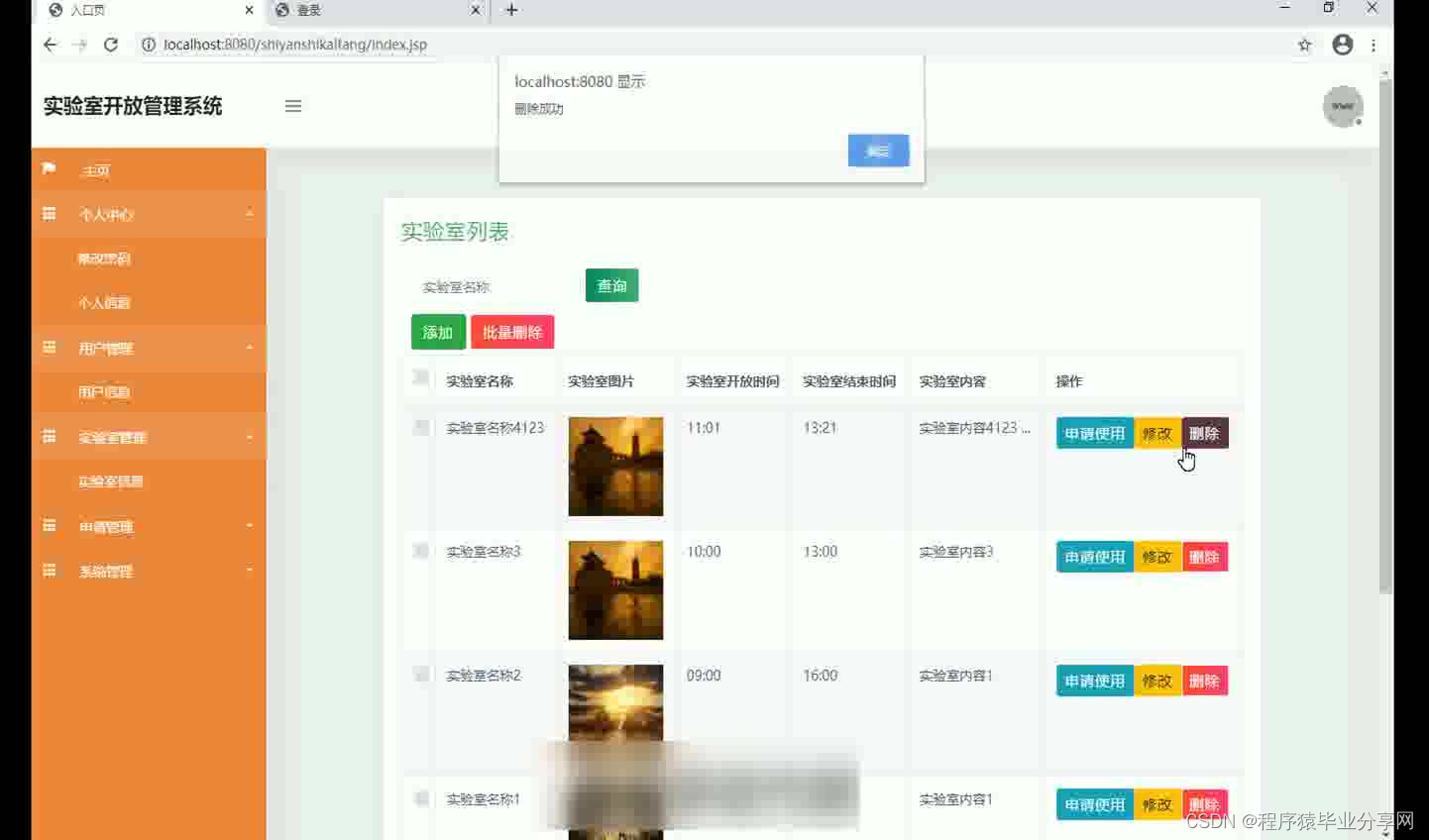This screenshot has width=1429, height=840.
Task: Click the 实验室内容3 cell
Action: [x=956, y=552]
